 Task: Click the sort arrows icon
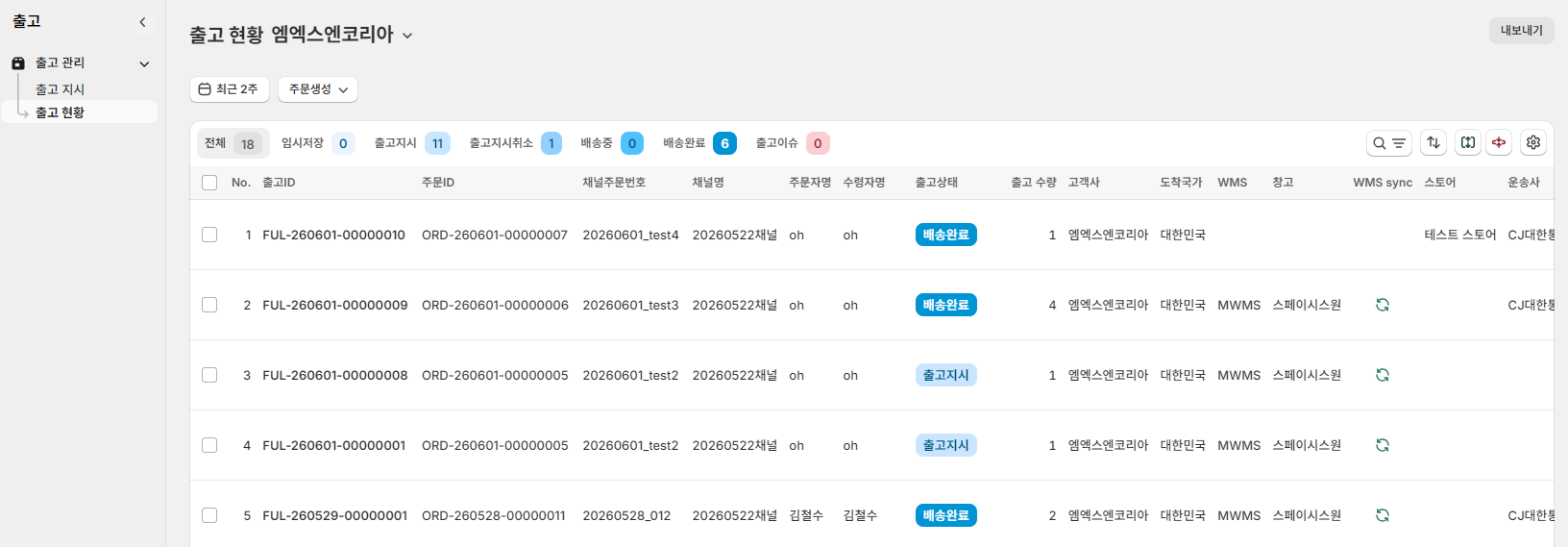(x=1433, y=142)
